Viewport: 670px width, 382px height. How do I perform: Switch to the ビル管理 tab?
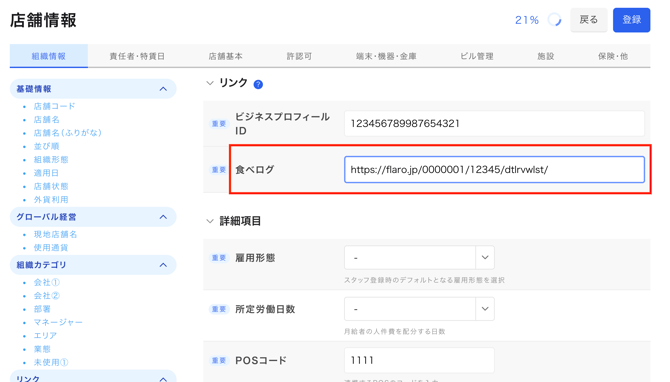pyautogui.click(x=477, y=56)
